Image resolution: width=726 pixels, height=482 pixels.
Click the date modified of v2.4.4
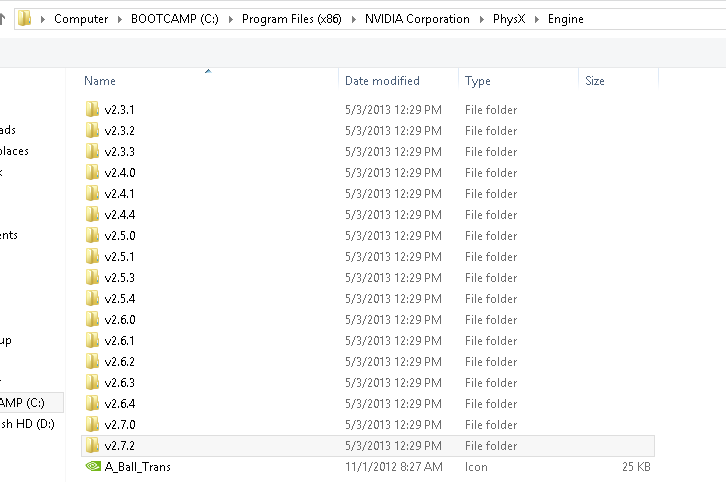[393, 215]
